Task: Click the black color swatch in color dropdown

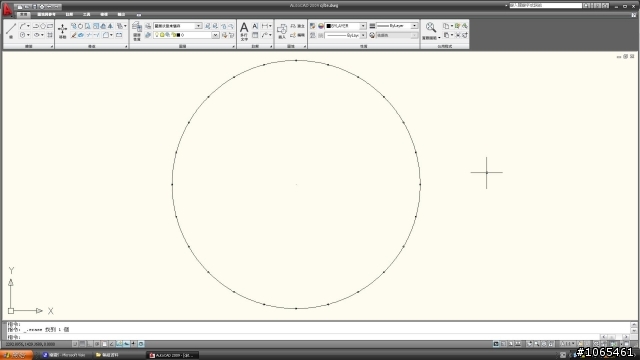Action: point(329,26)
